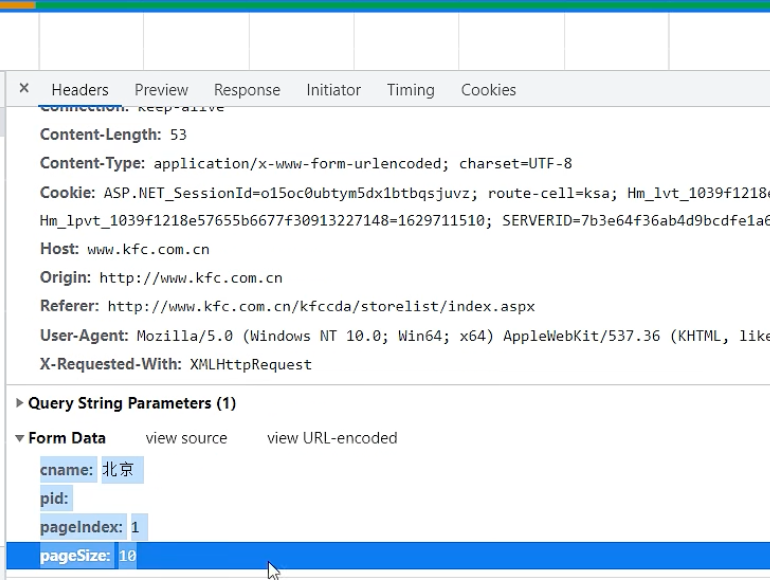Click view source for Form Data
This screenshot has height=580, width=770.
coord(186,438)
